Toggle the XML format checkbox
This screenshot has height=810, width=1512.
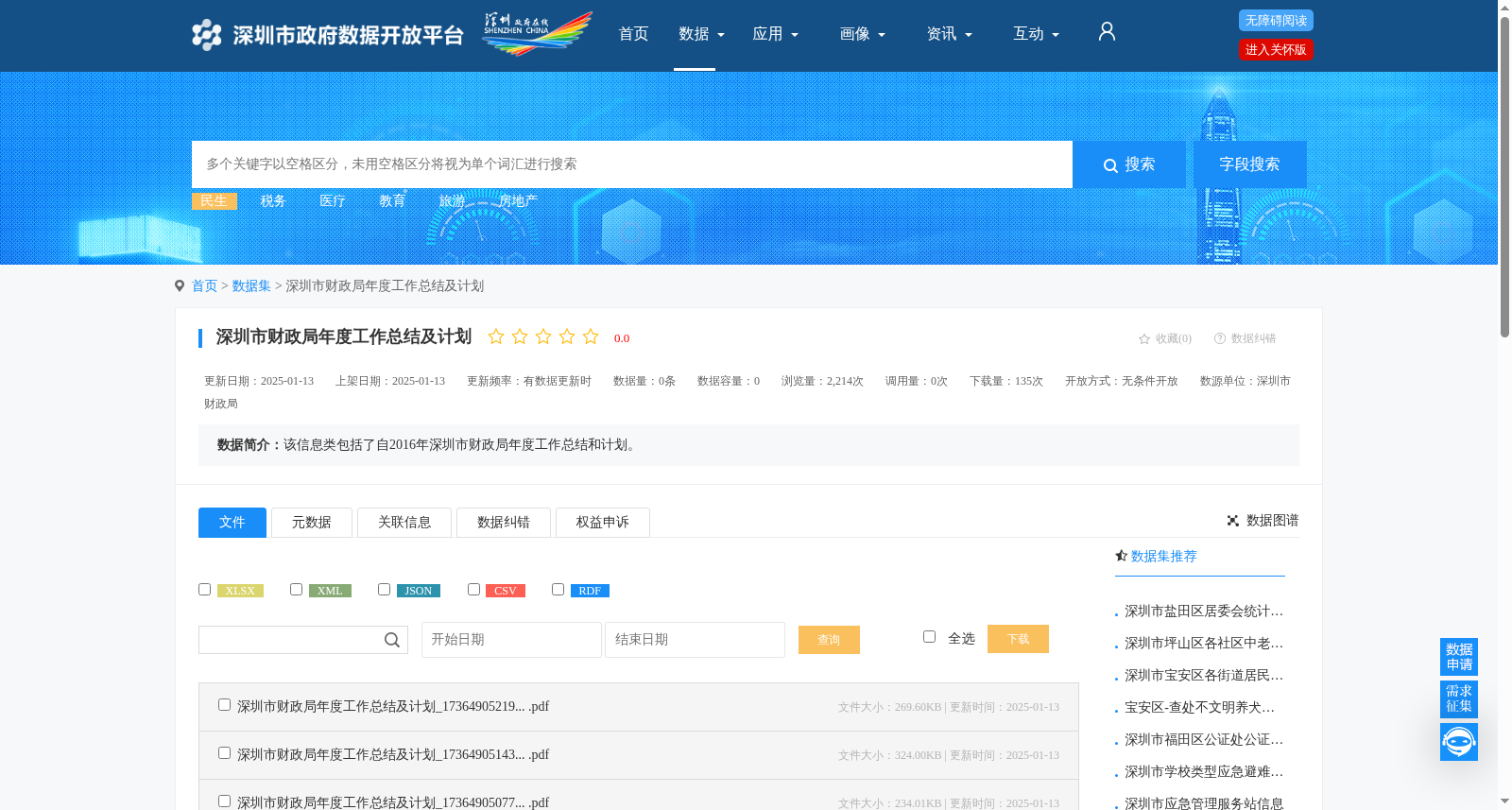coord(296,590)
